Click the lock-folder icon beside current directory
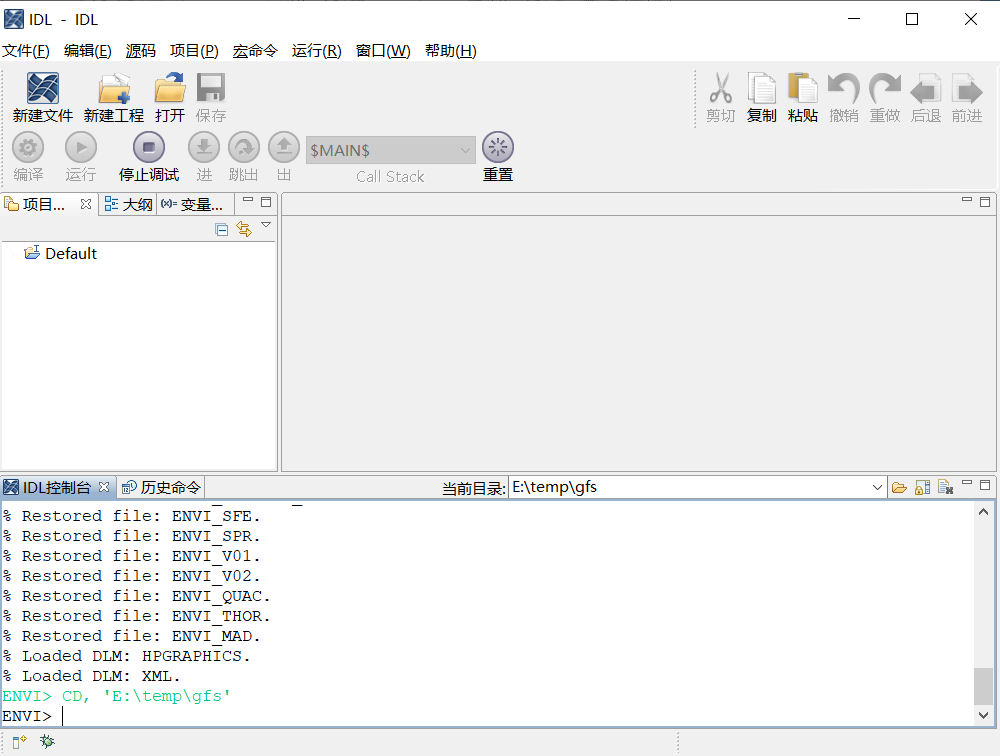Viewport: 1000px width, 756px height. [x=922, y=488]
